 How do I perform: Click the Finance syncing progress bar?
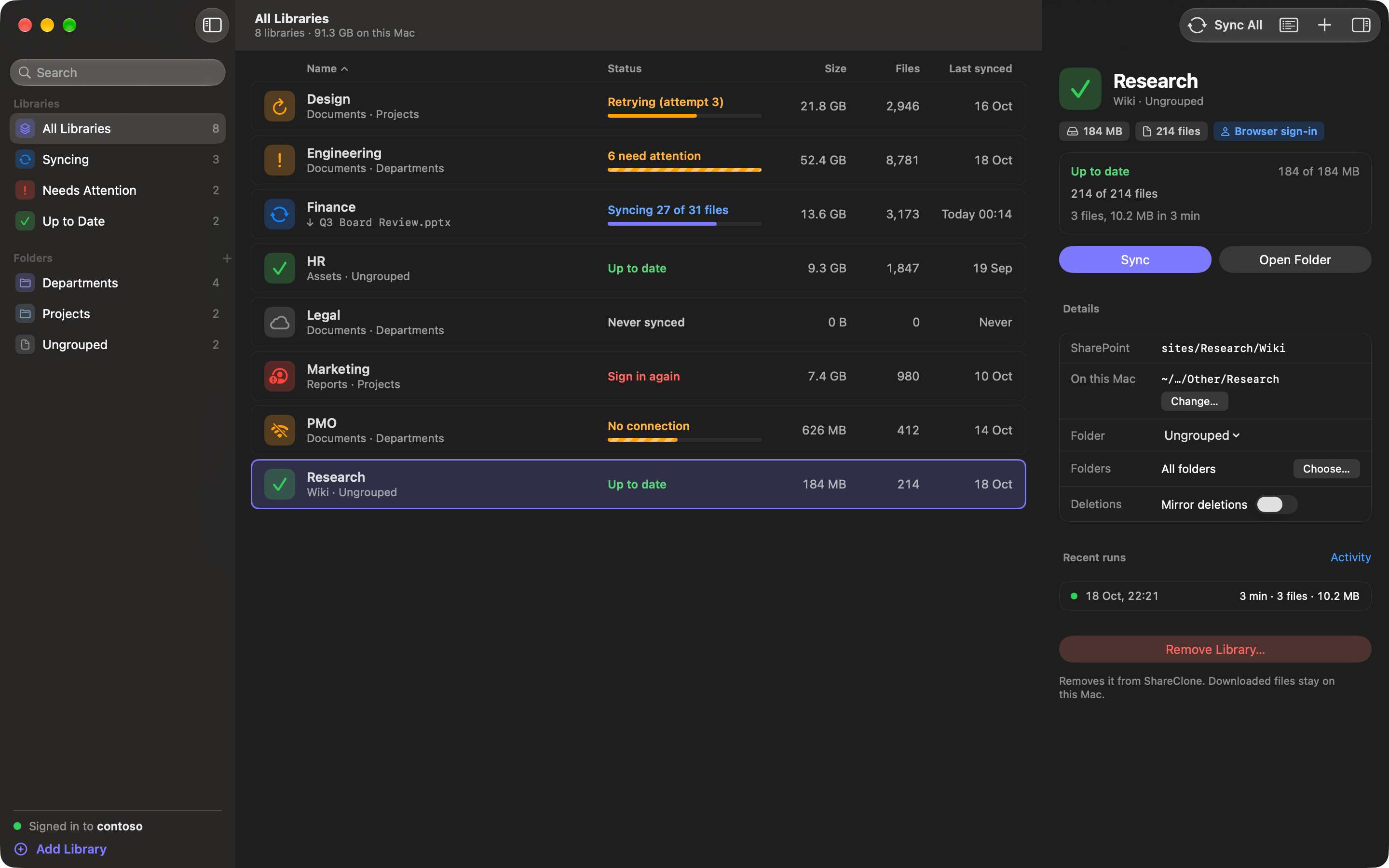(x=684, y=224)
